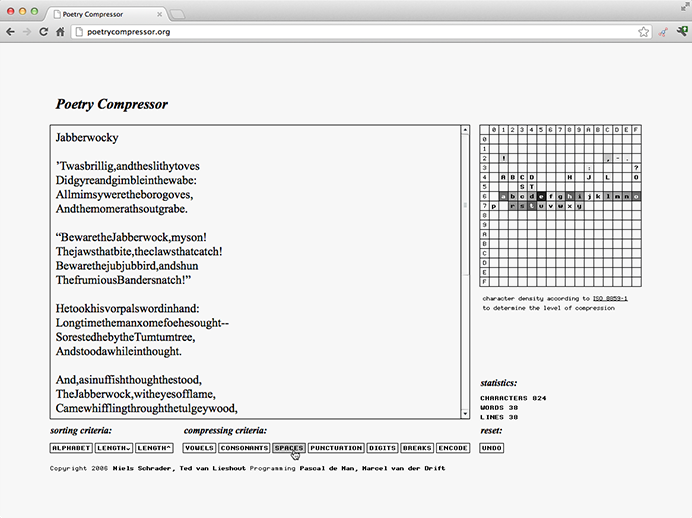This screenshot has height=518, width=692.
Task: Close the Poetry Compressor tab
Action: [x=159, y=14]
